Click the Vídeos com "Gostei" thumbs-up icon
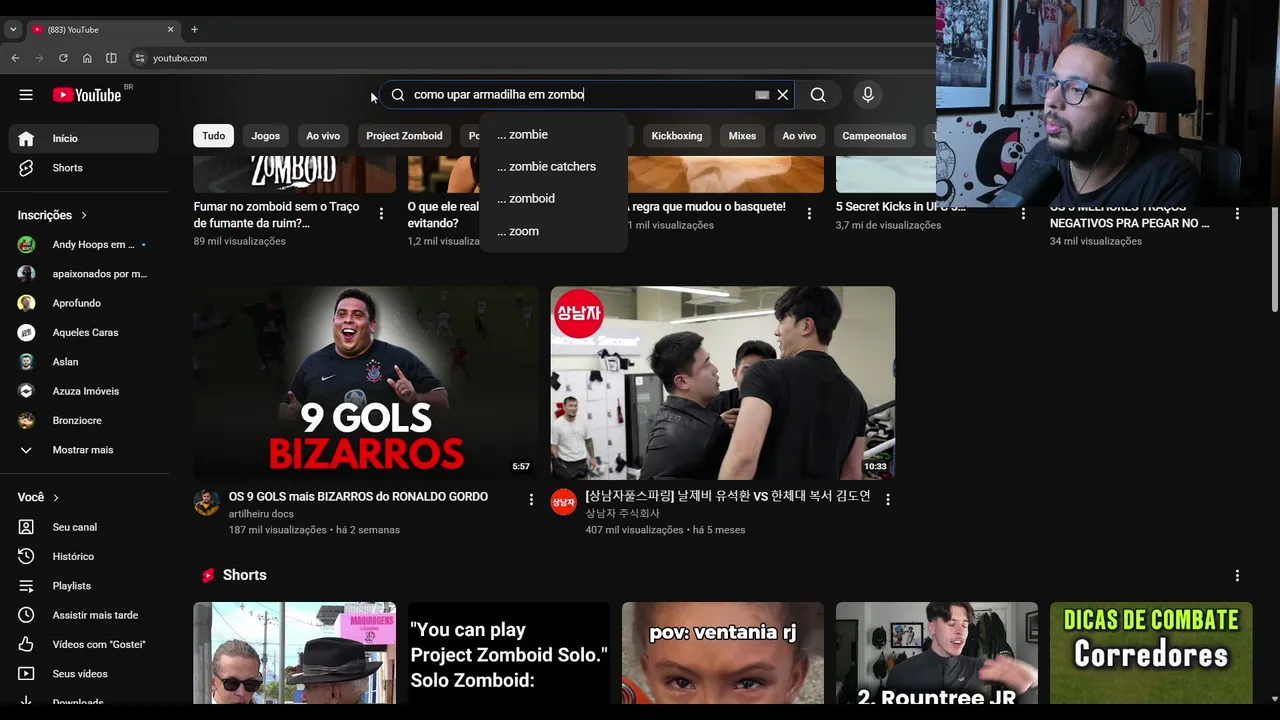The image size is (1280, 720). (26, 644)
